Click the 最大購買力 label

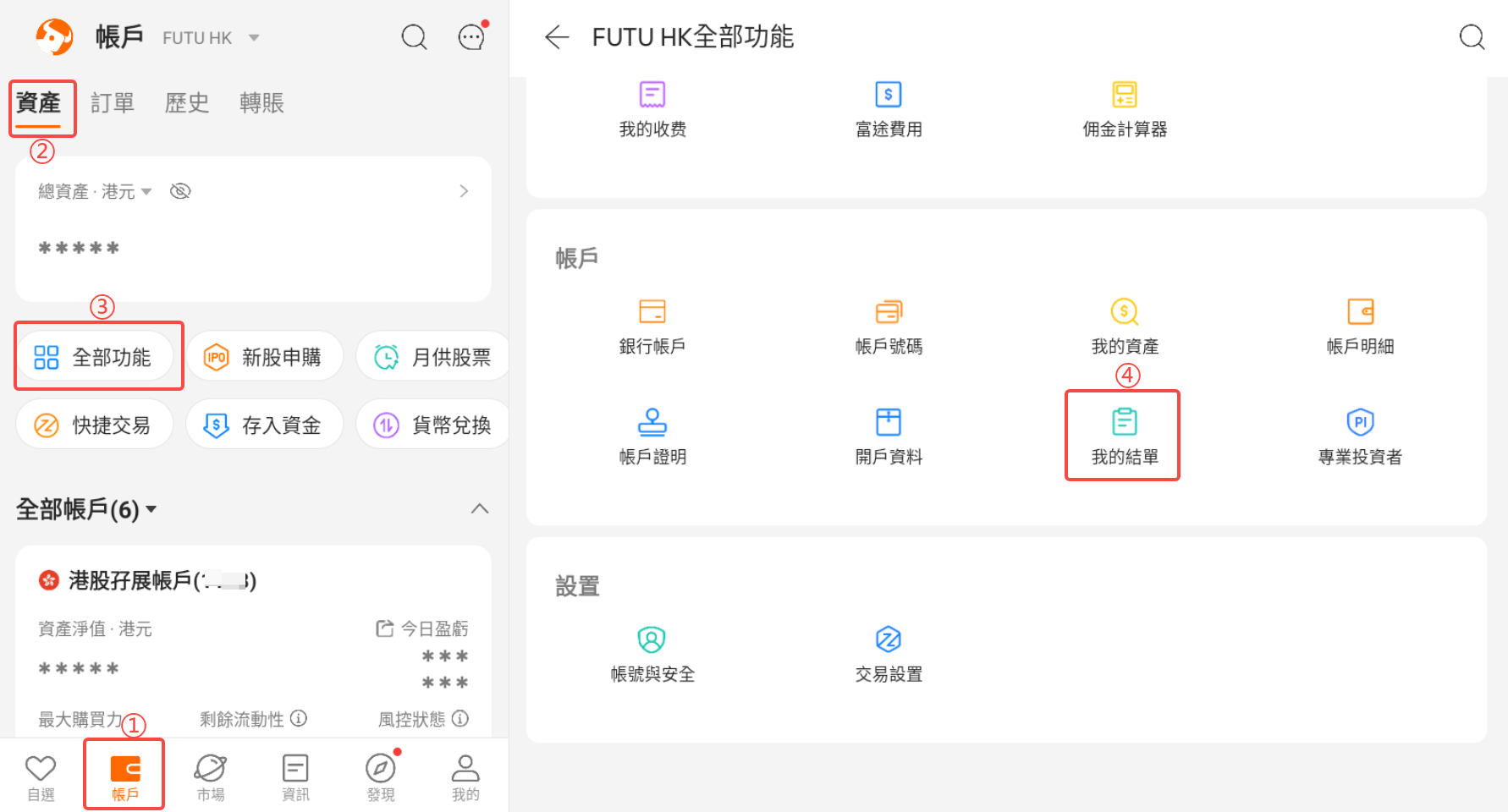80,719
